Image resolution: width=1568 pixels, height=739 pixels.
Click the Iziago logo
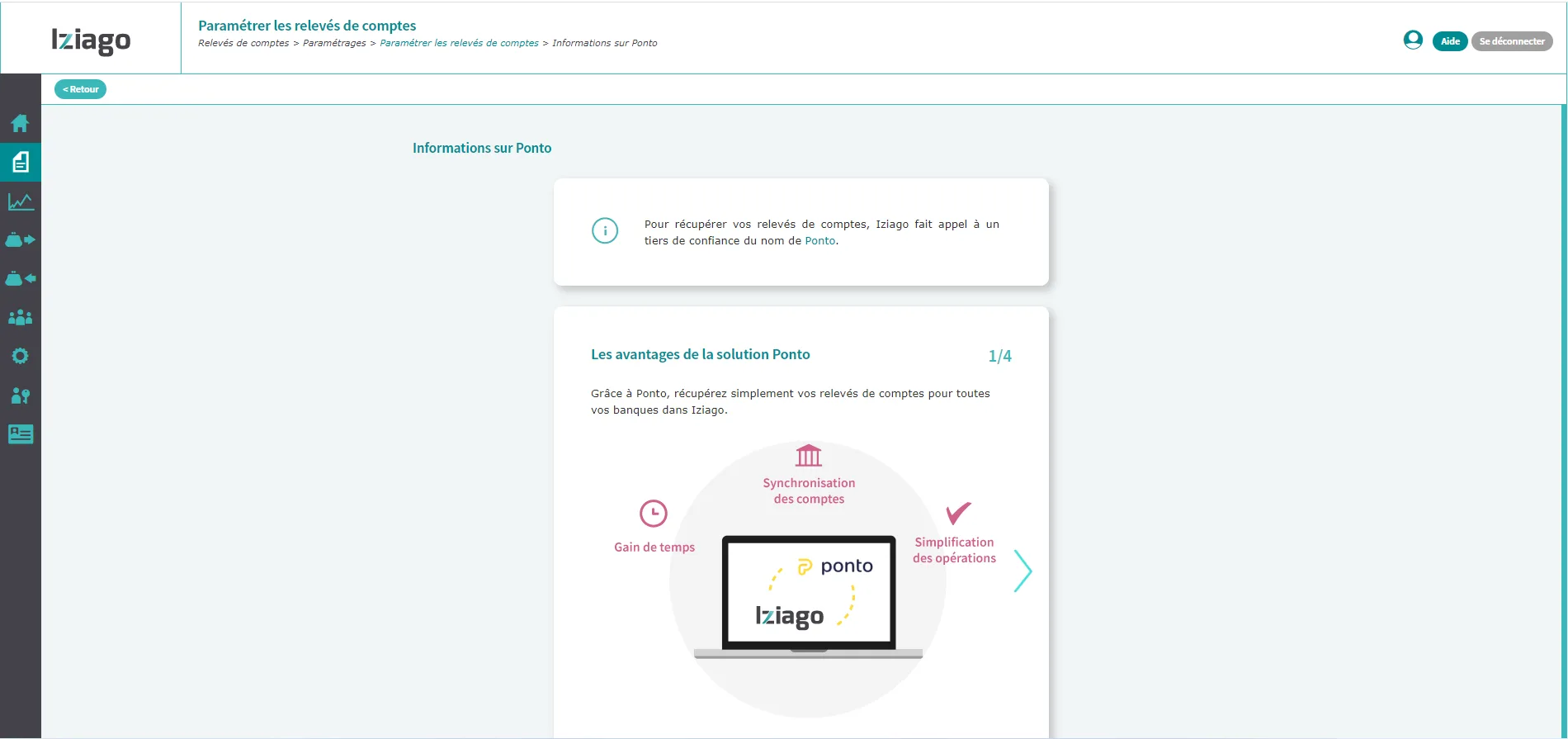pos(91,40)
